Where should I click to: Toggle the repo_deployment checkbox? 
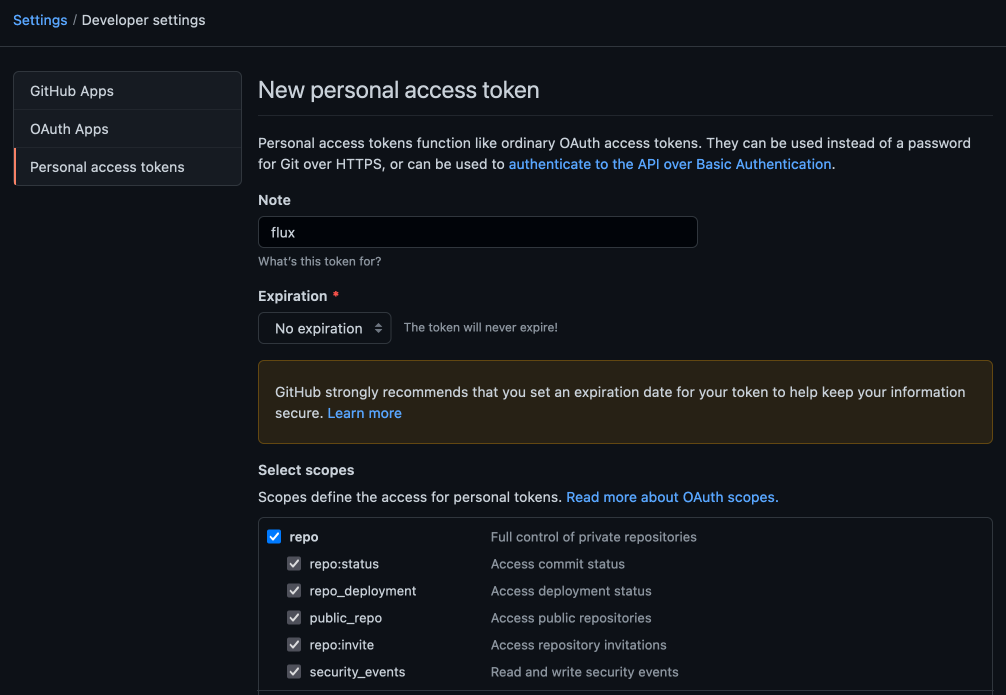pos(294,591)
